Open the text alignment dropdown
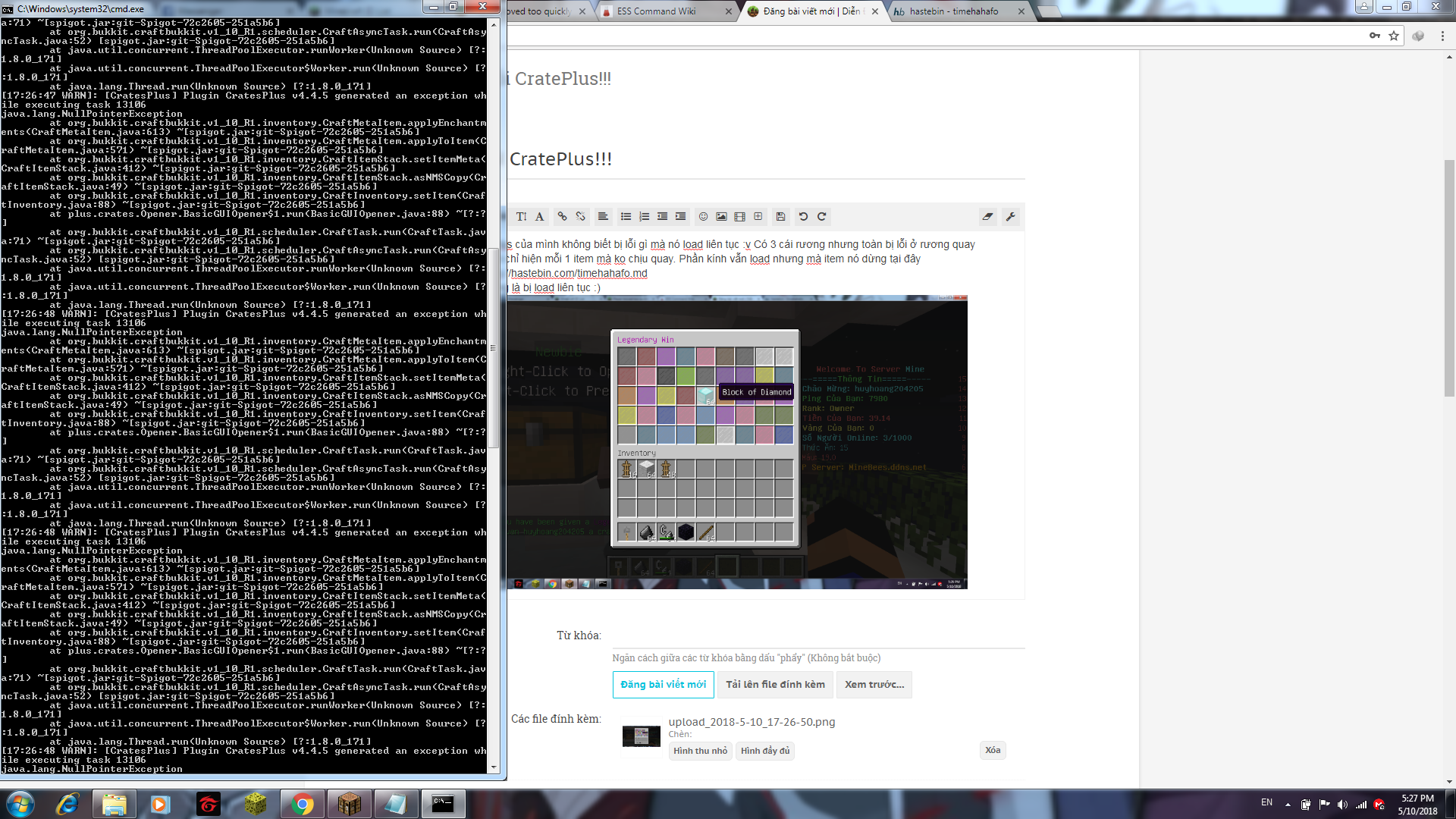This screenshot has height=819, width=1456. tap(603, 217)
